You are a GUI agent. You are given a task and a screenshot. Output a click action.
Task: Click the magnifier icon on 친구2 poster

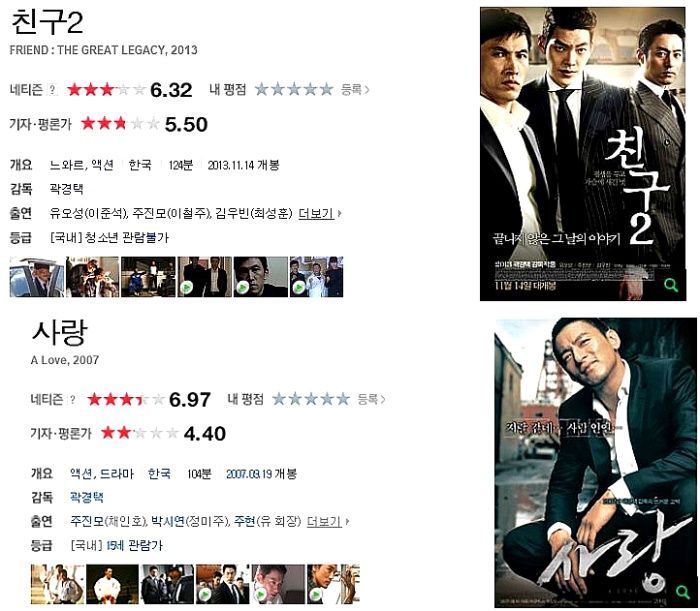[x=671, y=285]
